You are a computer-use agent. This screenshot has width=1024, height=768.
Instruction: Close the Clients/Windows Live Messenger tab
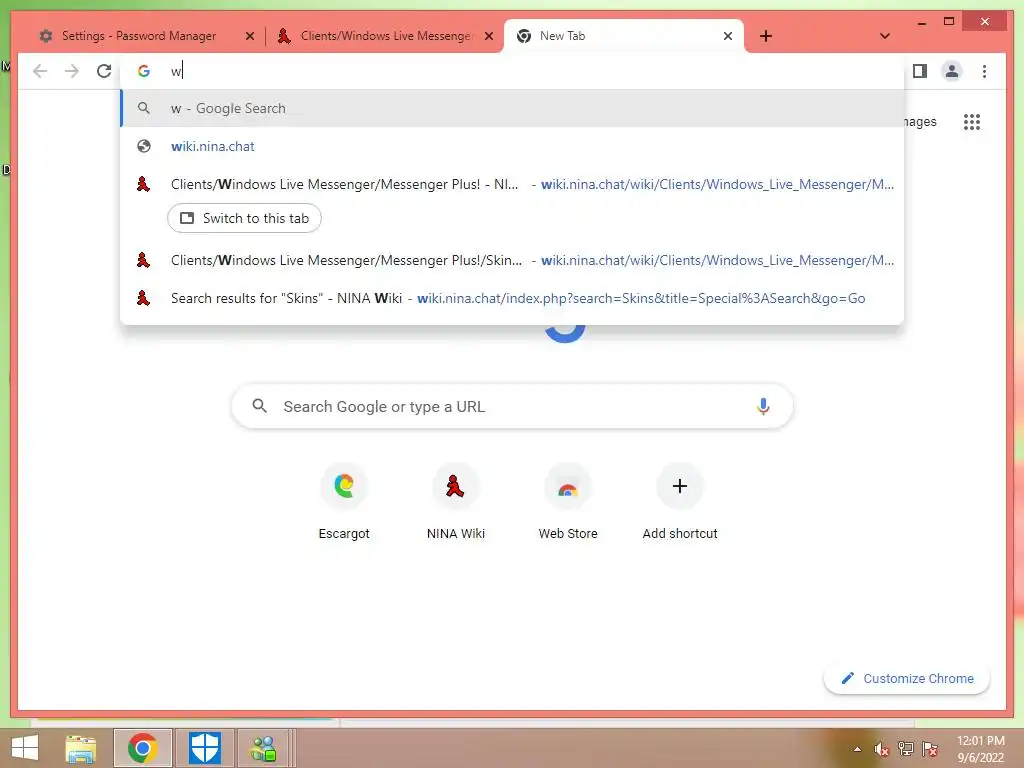click(x=488, y=37)
